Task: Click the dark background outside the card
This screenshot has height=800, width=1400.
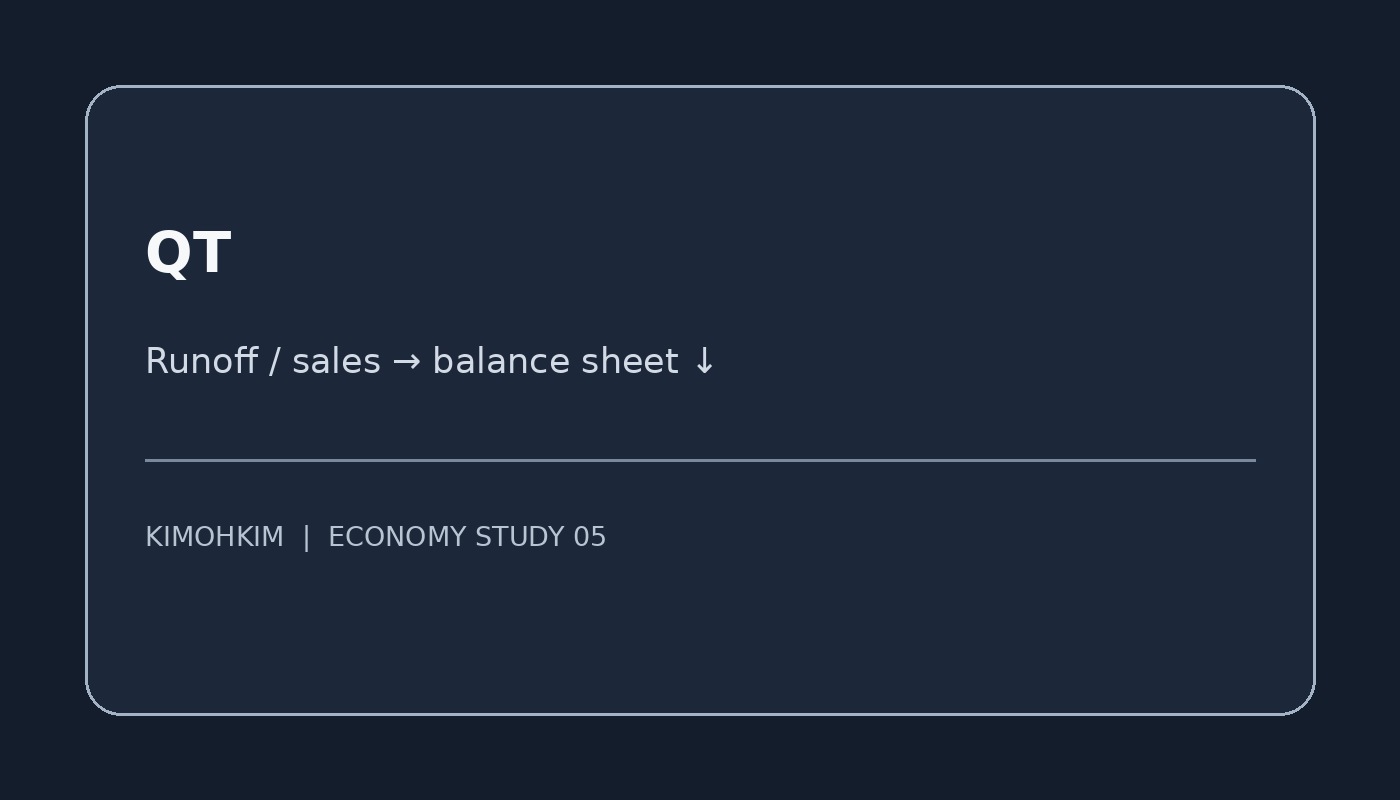Action: [700, 40]
